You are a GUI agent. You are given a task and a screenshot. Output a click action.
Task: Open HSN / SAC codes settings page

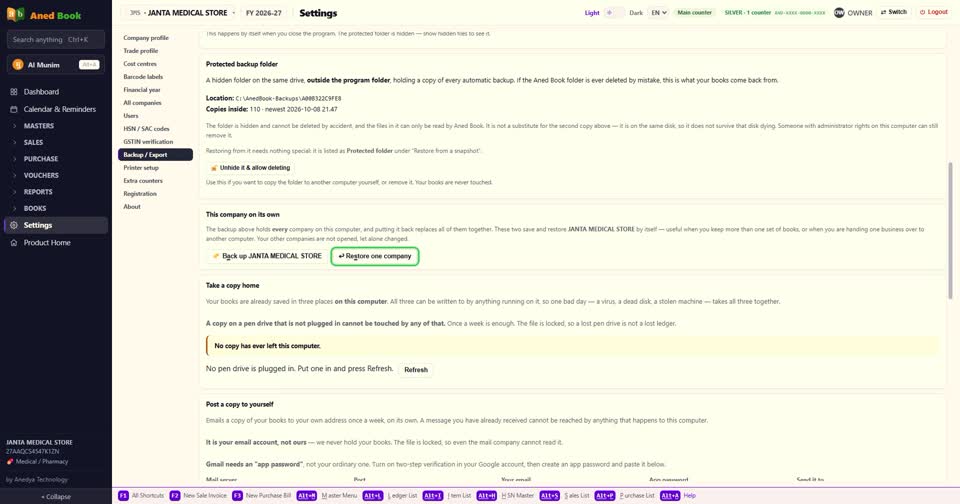155,129
